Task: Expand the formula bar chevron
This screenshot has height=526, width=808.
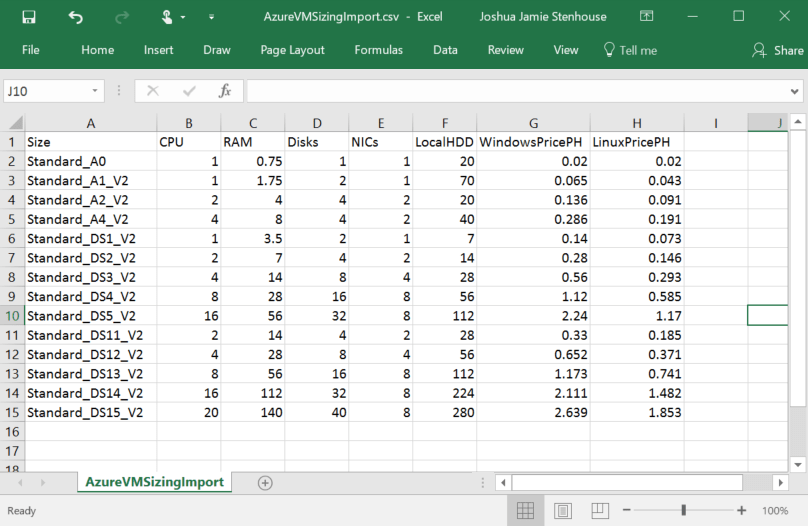Action: click(x=794, y=92)
